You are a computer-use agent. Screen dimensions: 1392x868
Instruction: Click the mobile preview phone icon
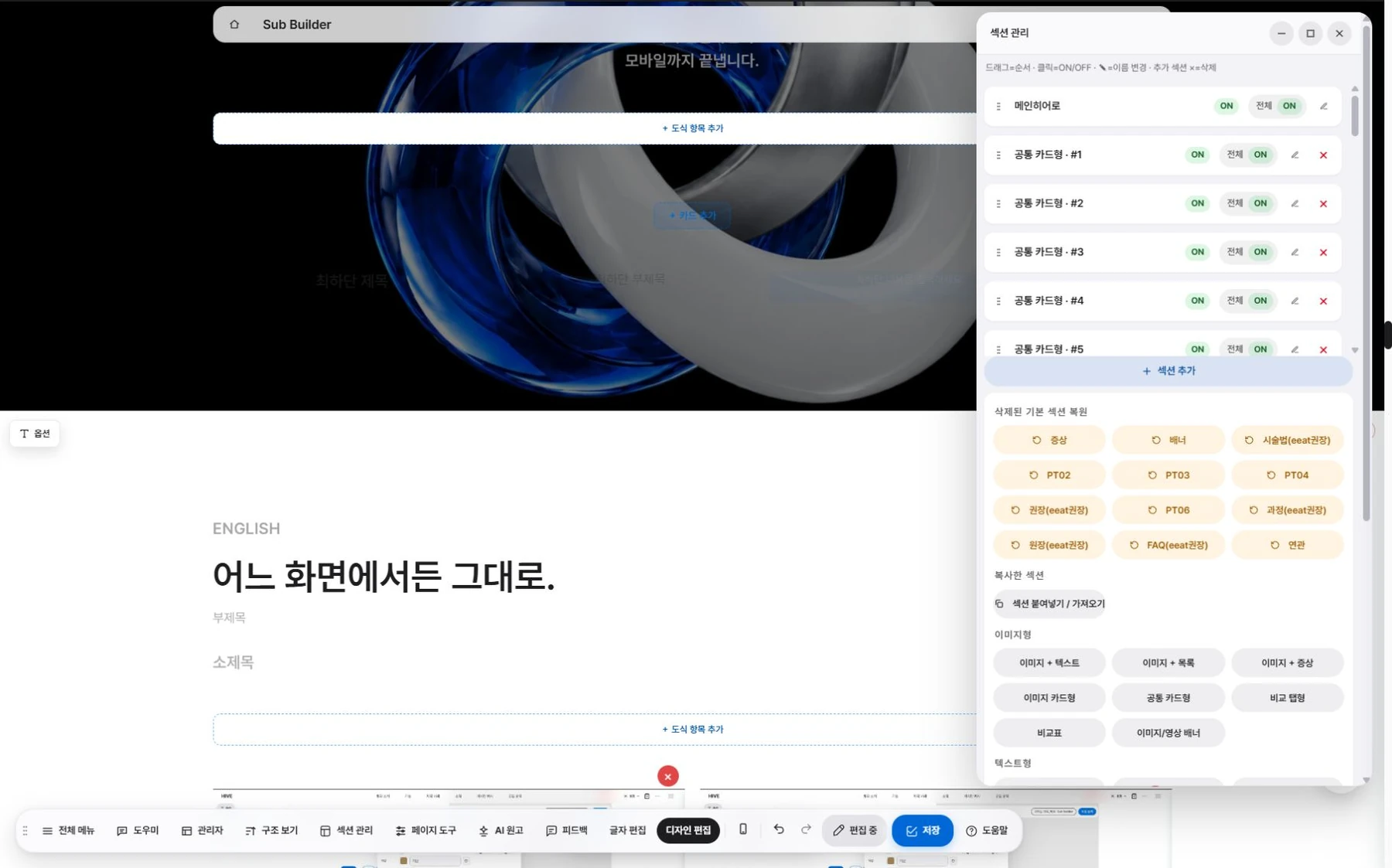(742, 829)
